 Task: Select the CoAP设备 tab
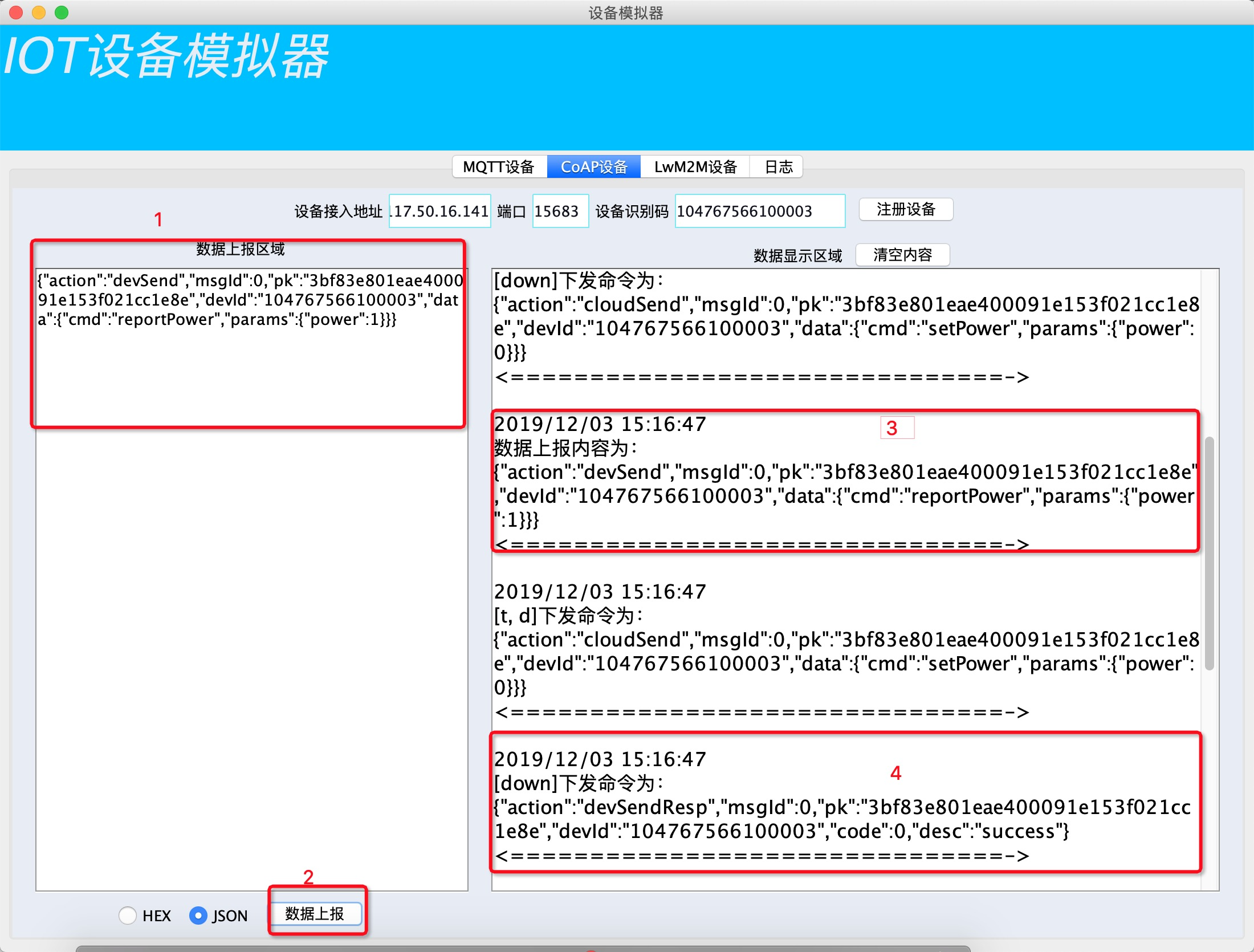(594, 167)
